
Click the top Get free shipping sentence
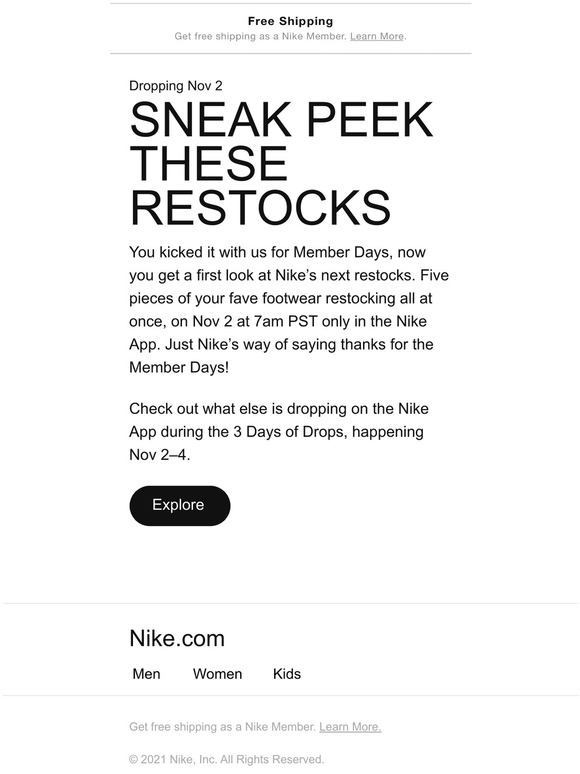coord(261,36)
